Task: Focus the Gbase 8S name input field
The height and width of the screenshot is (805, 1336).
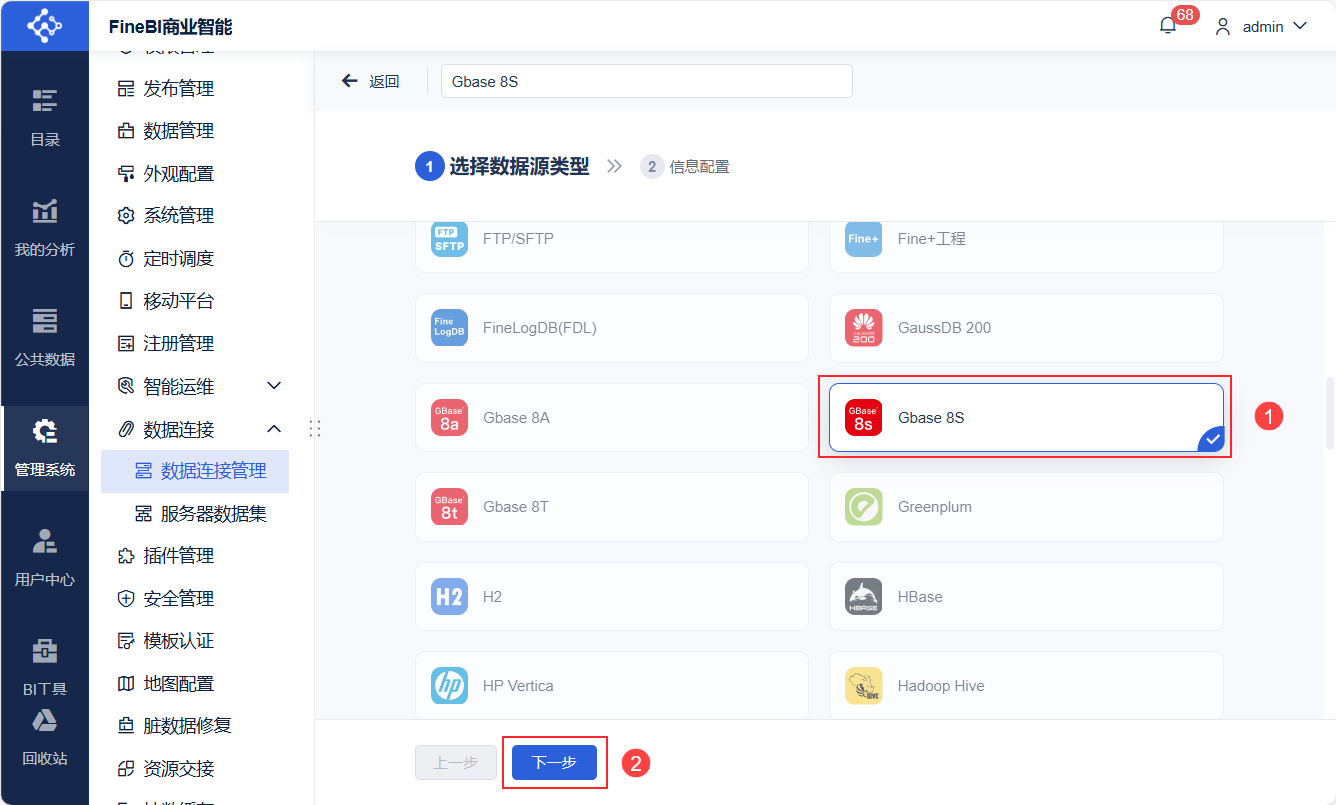Action: pos(647,81)
